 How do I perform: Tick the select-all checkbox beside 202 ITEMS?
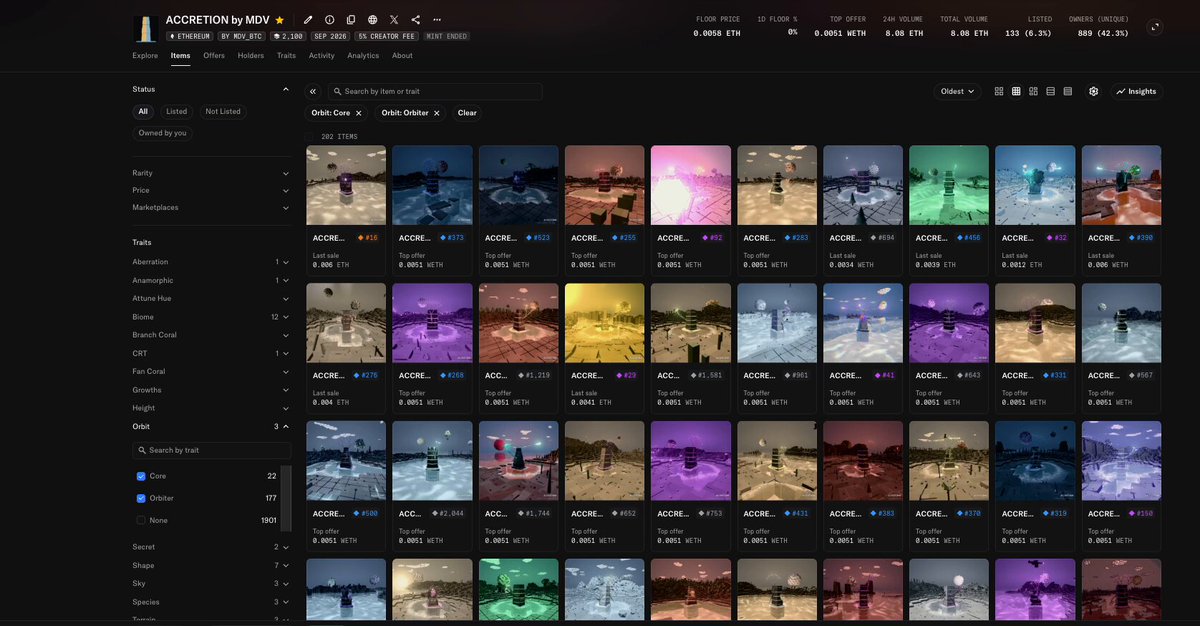pos(310,136)
